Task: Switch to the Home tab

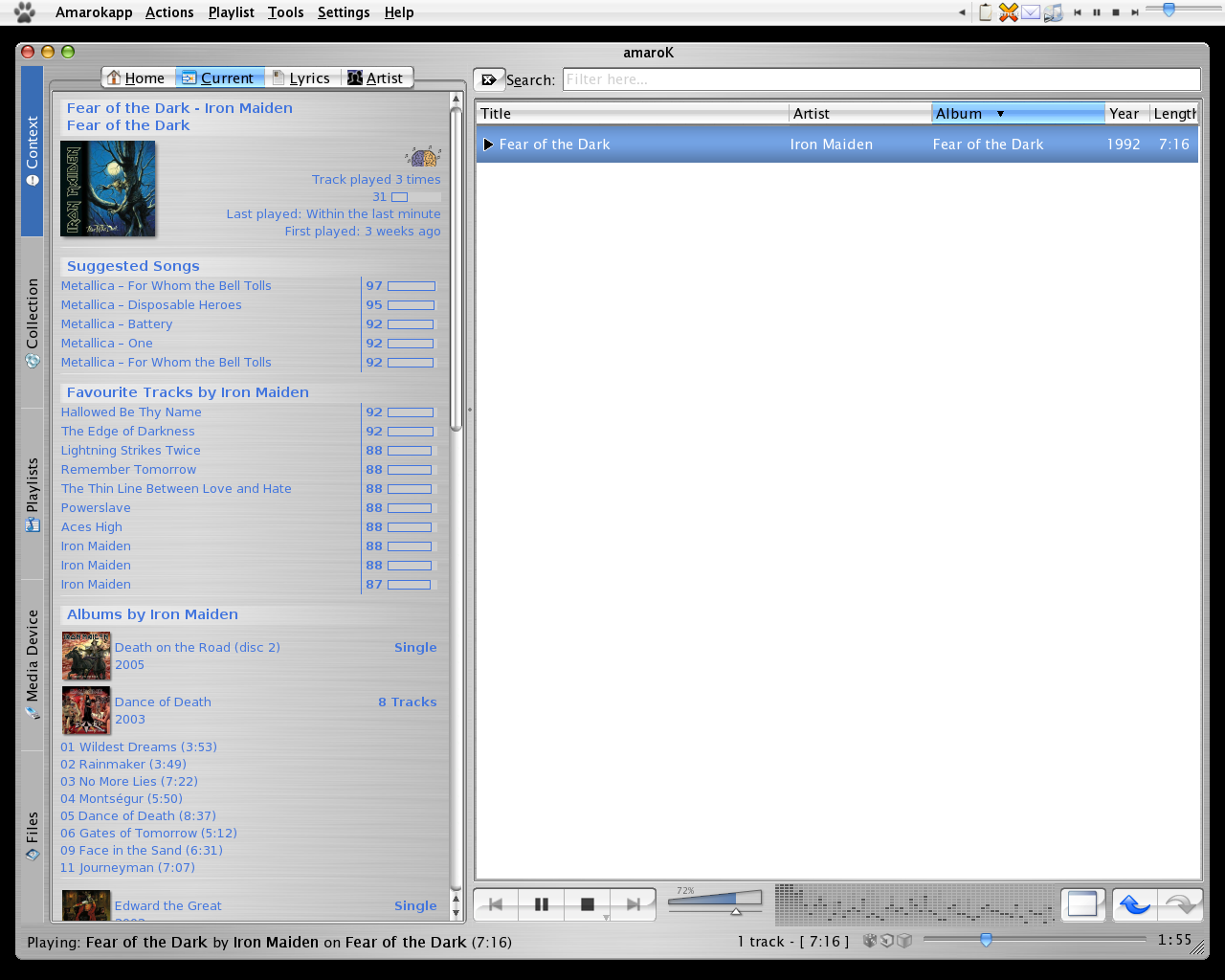Action: (136, 78)
